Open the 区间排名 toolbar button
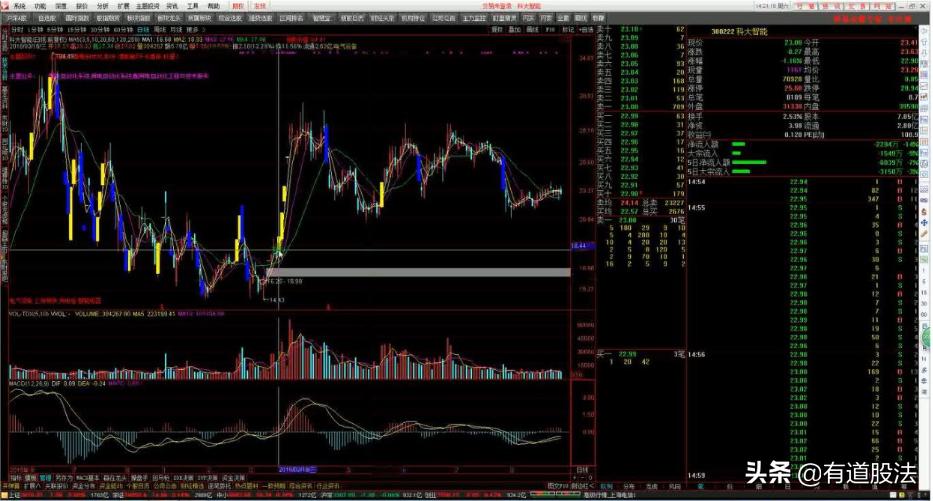933x501 pixels. (x=291, y=18)
